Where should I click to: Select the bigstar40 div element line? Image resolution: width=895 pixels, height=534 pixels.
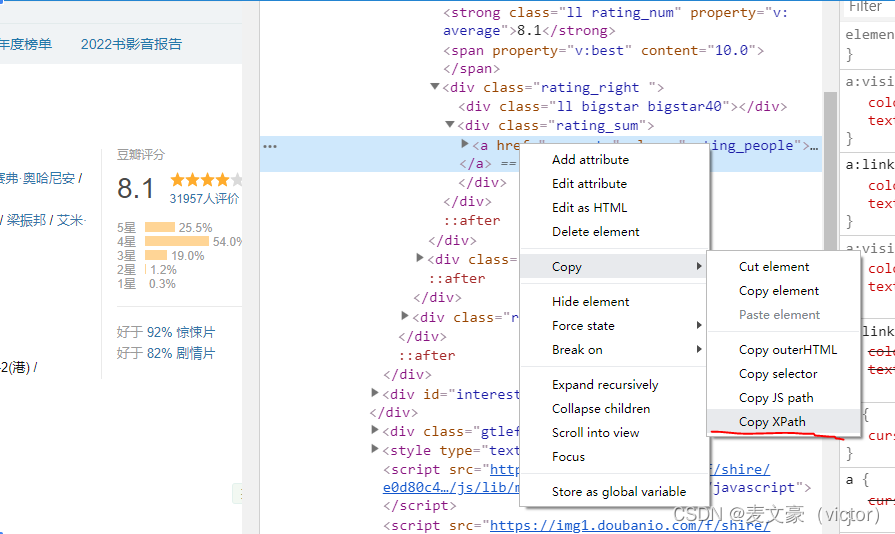[623, 106]
